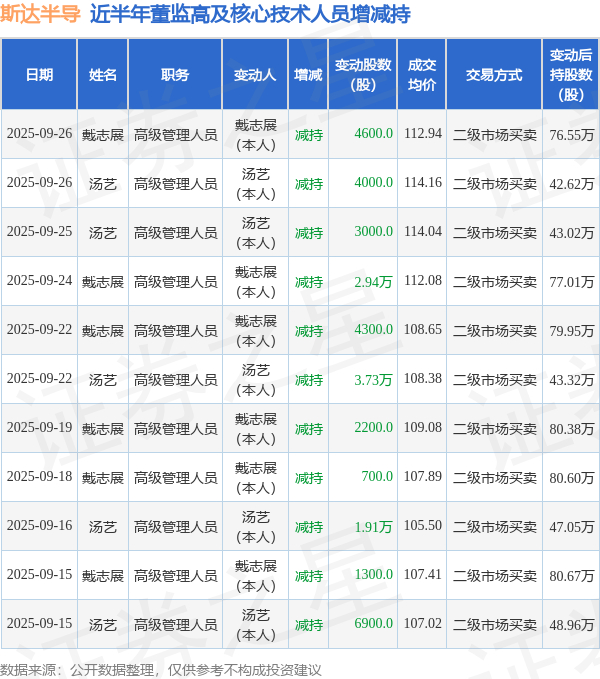Click the 变动人 column header
The height and width of the screenshot is (679, 600).
[x=255, y=74]
